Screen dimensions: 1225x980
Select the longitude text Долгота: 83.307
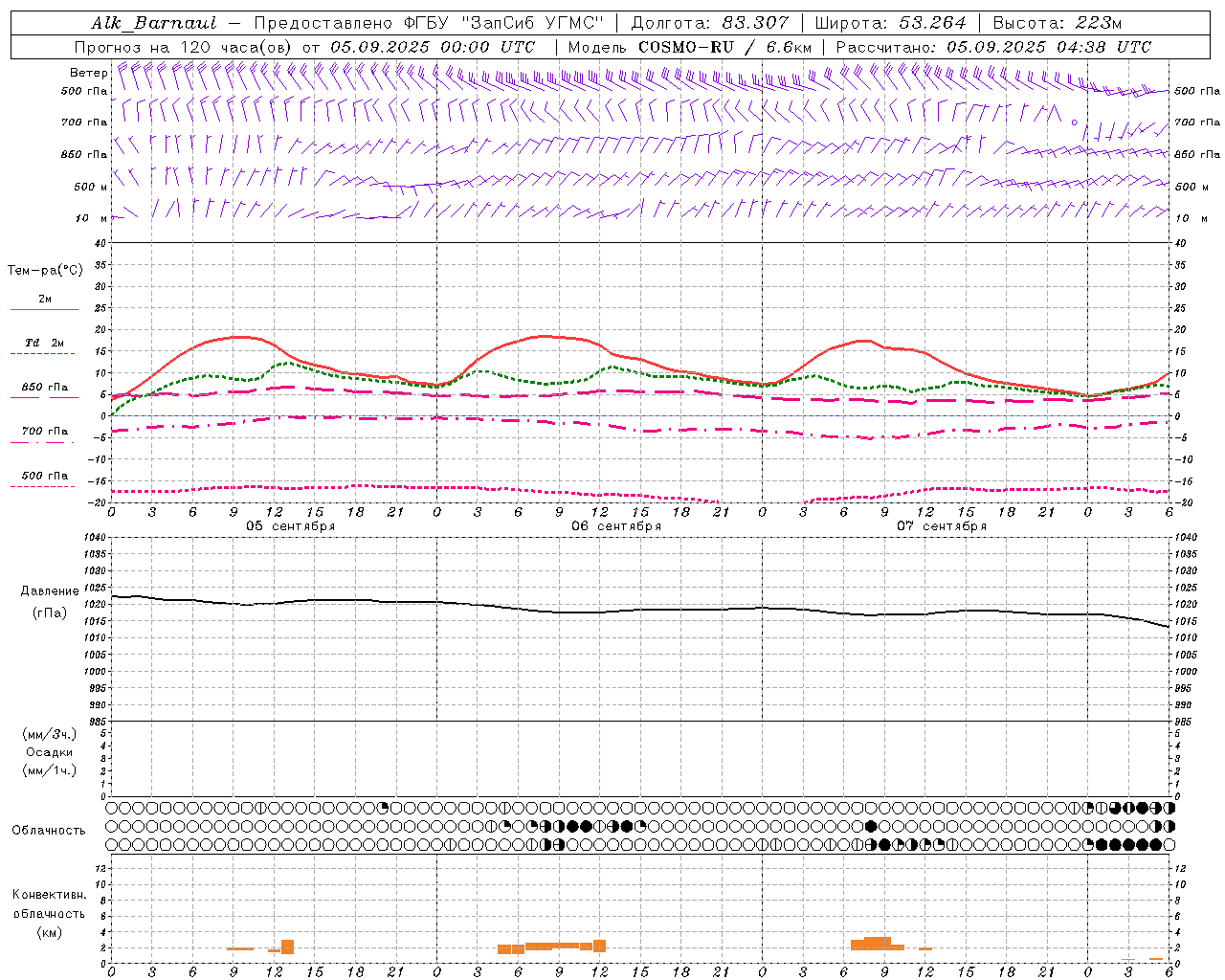pyautogui.click(x=710, y=23)
